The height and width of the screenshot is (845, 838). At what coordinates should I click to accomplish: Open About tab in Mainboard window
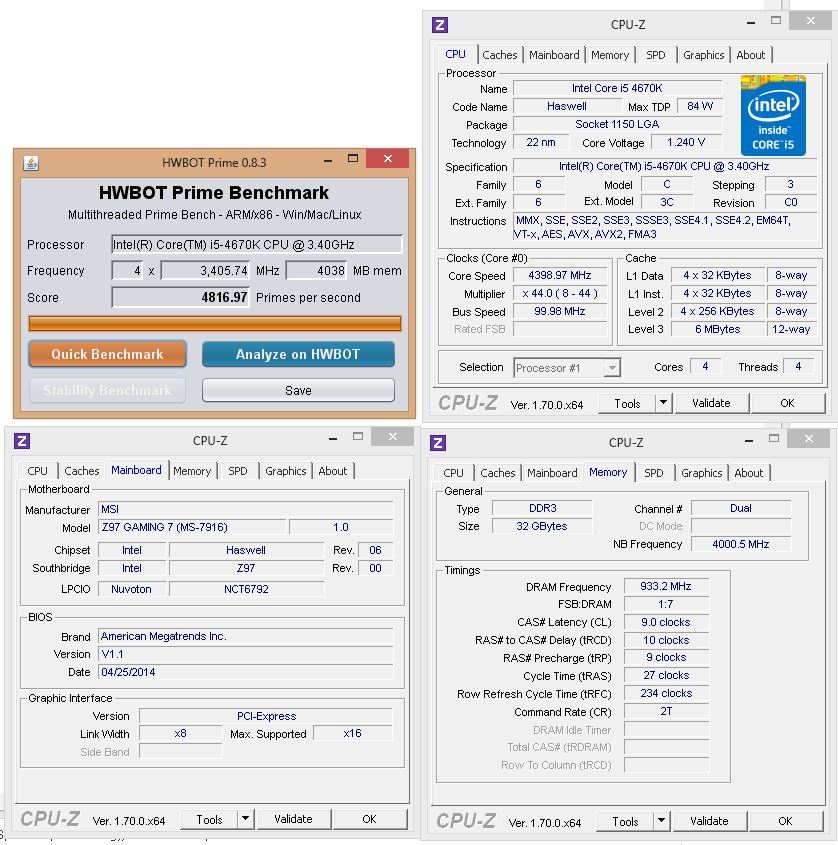click(333, 471)
